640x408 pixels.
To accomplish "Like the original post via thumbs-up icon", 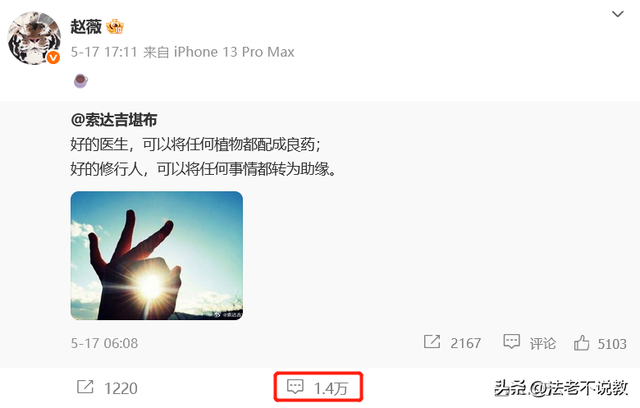I will [581, 343].
